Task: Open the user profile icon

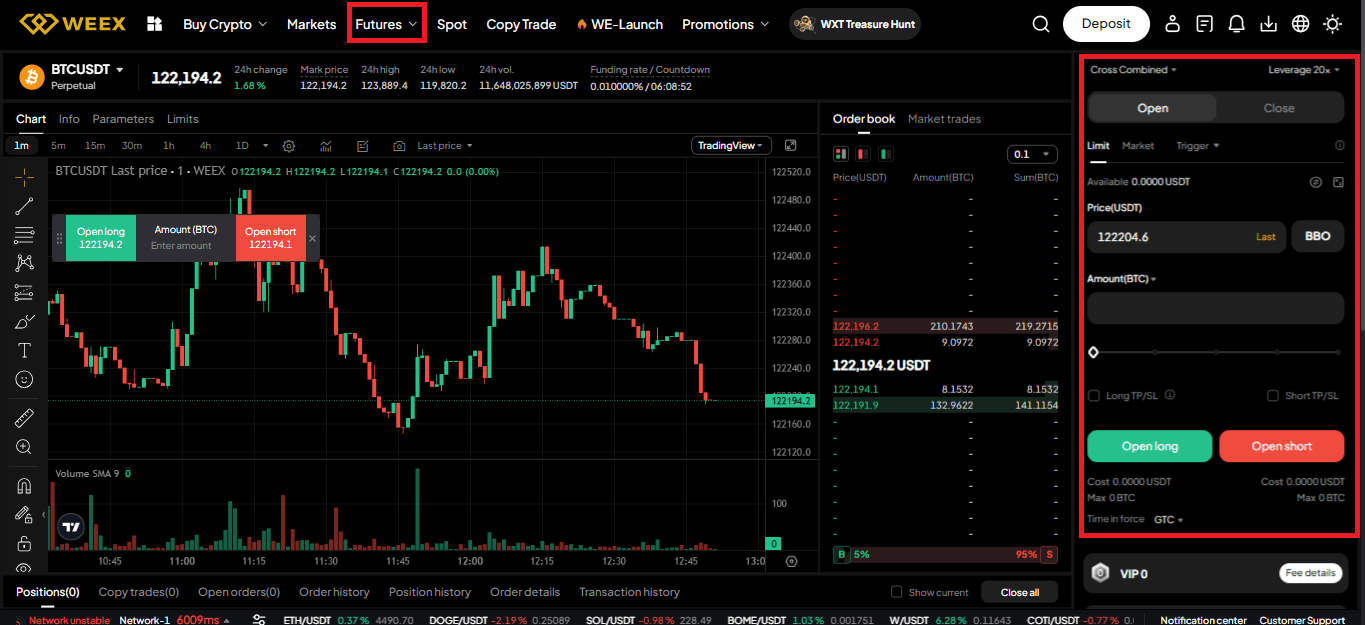Action: (x=1173, y=24)
